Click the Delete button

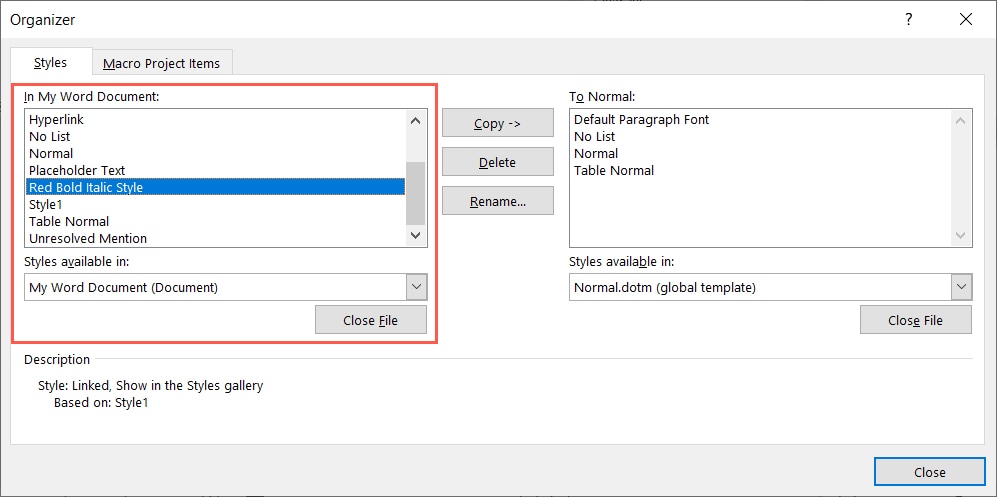click(497, 162)
